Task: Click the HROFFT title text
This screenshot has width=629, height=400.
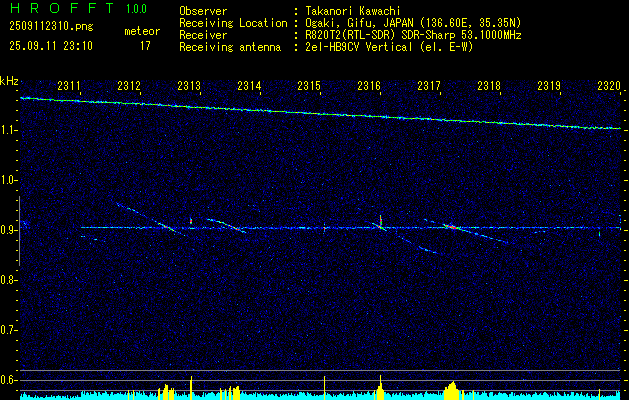Action: 63,8
